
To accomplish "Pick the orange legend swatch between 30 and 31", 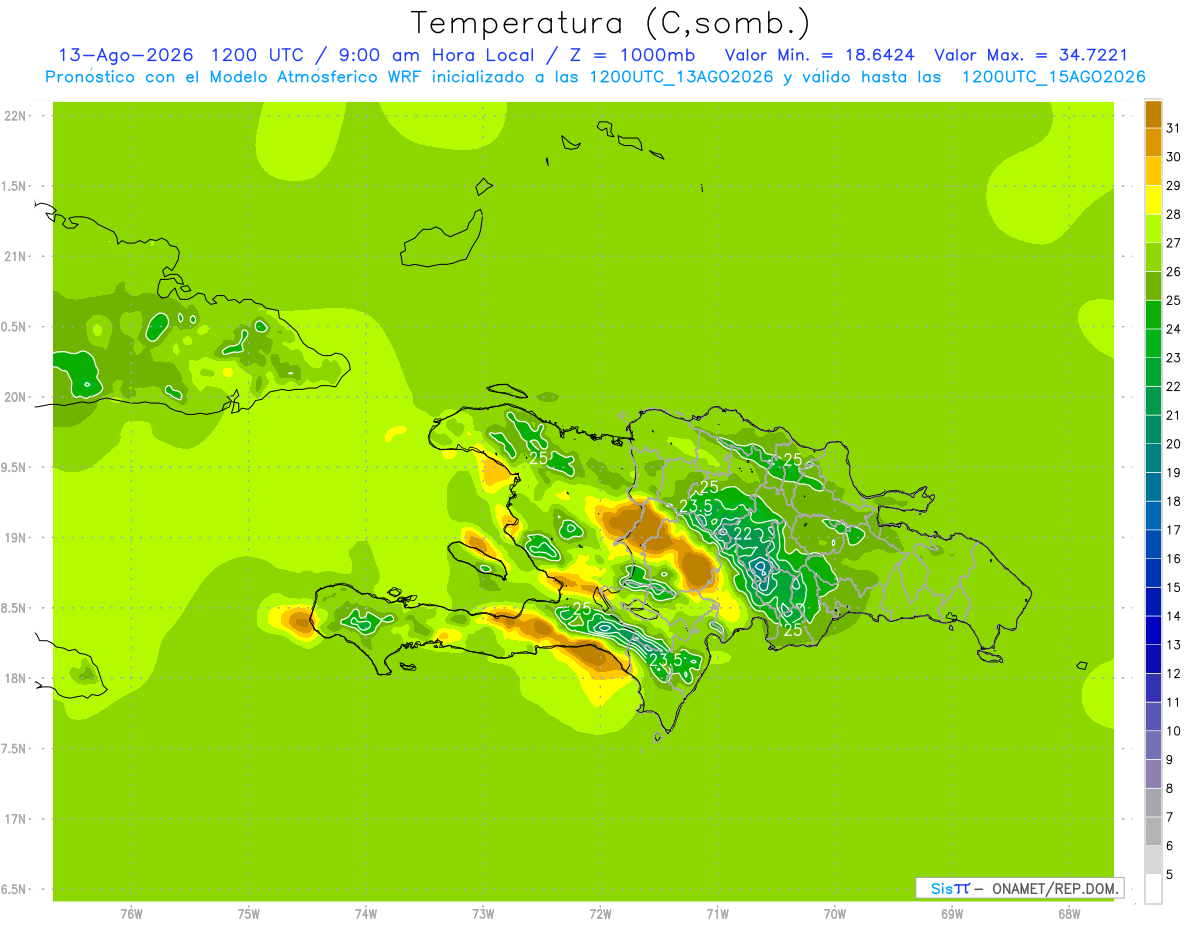I will (1153, 142).
